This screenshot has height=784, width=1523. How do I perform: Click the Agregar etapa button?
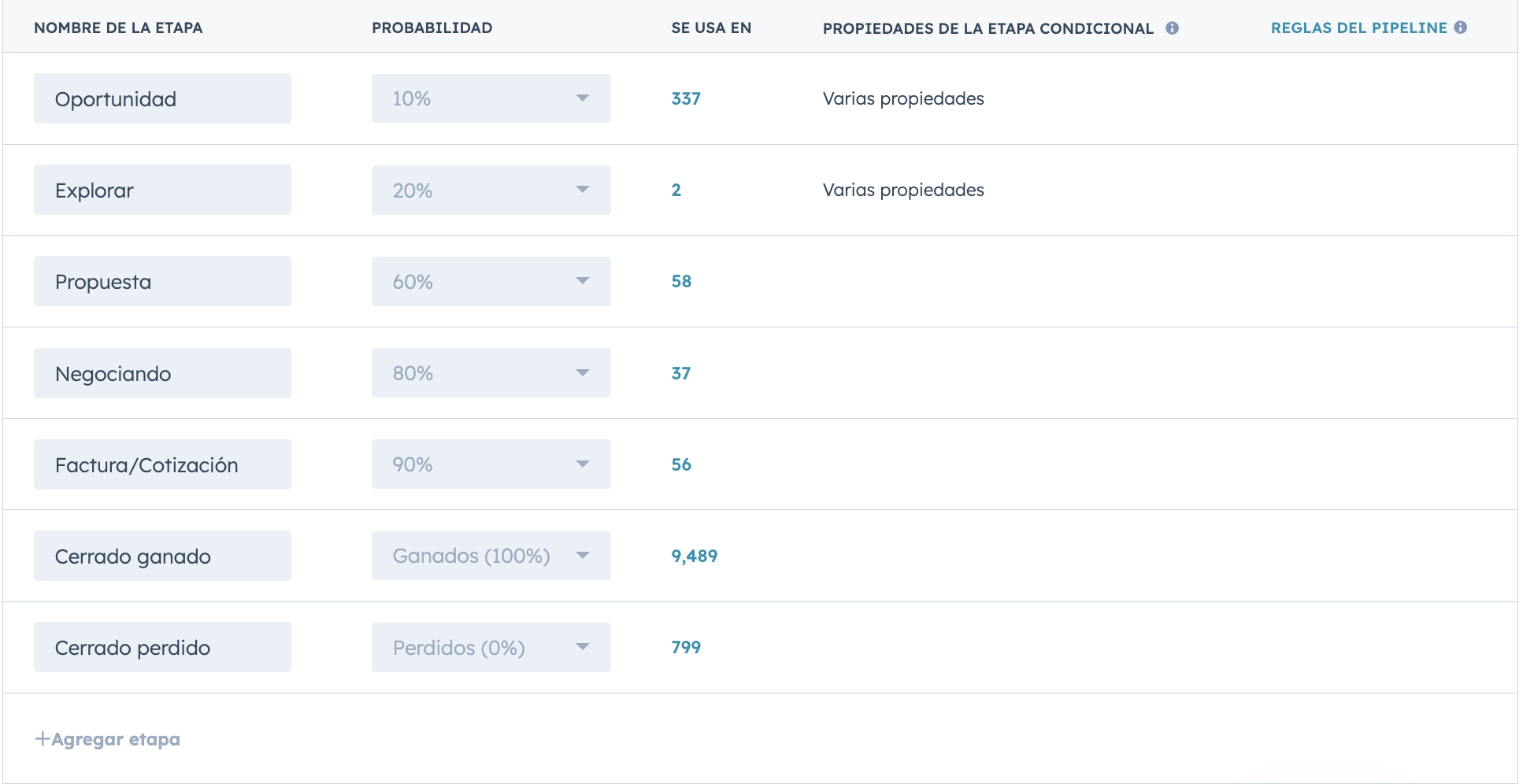[115, 739]
